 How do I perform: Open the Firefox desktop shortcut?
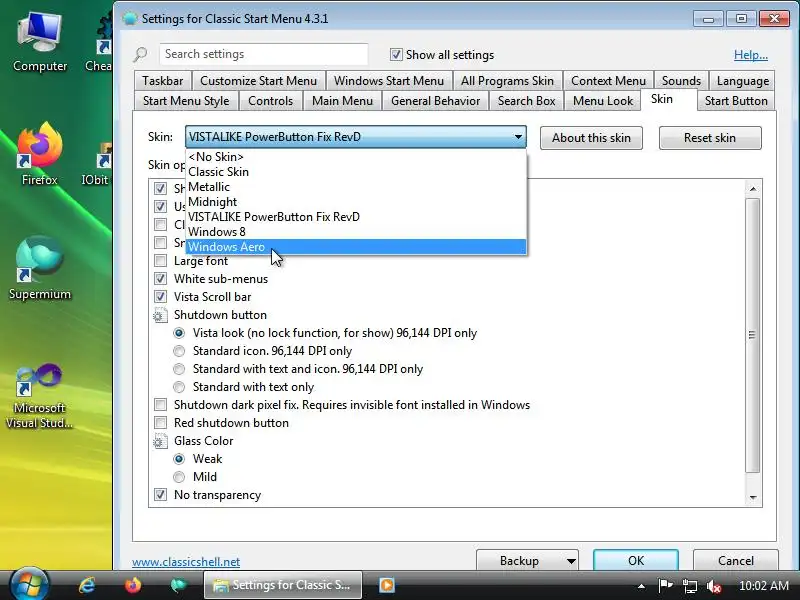click(39, 154)
